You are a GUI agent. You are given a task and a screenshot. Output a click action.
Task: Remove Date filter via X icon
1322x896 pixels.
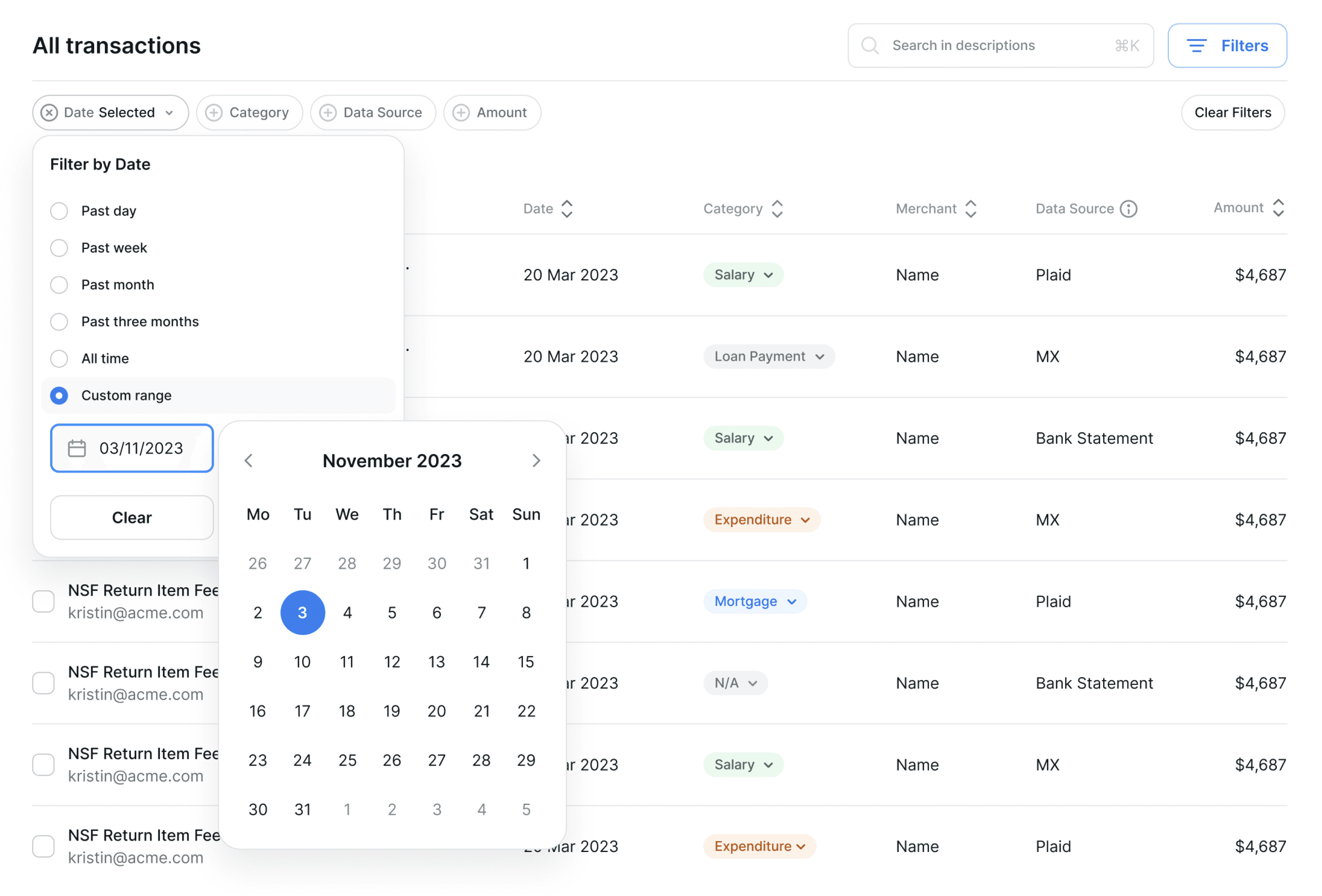50,113
